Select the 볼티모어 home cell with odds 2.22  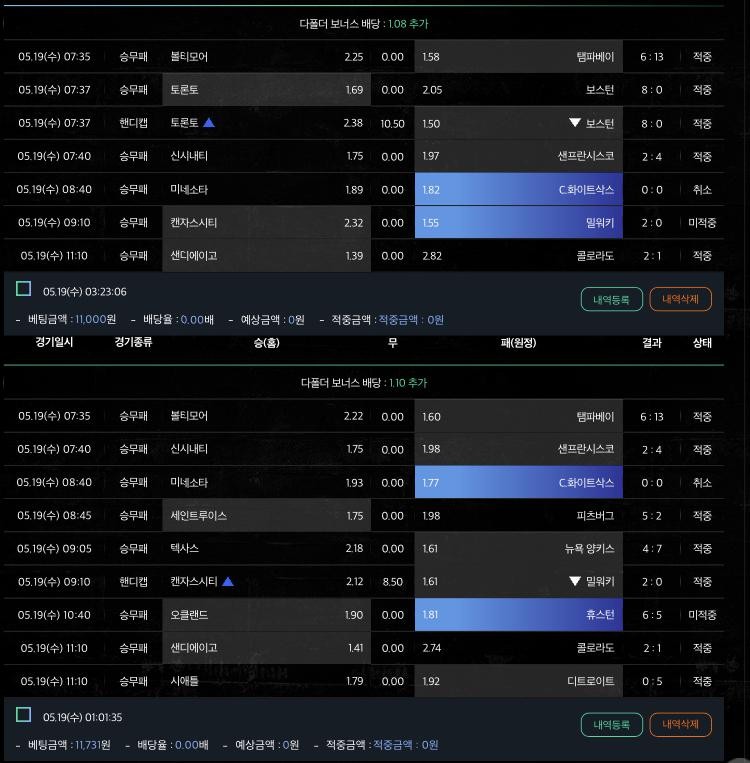(267, 416)
